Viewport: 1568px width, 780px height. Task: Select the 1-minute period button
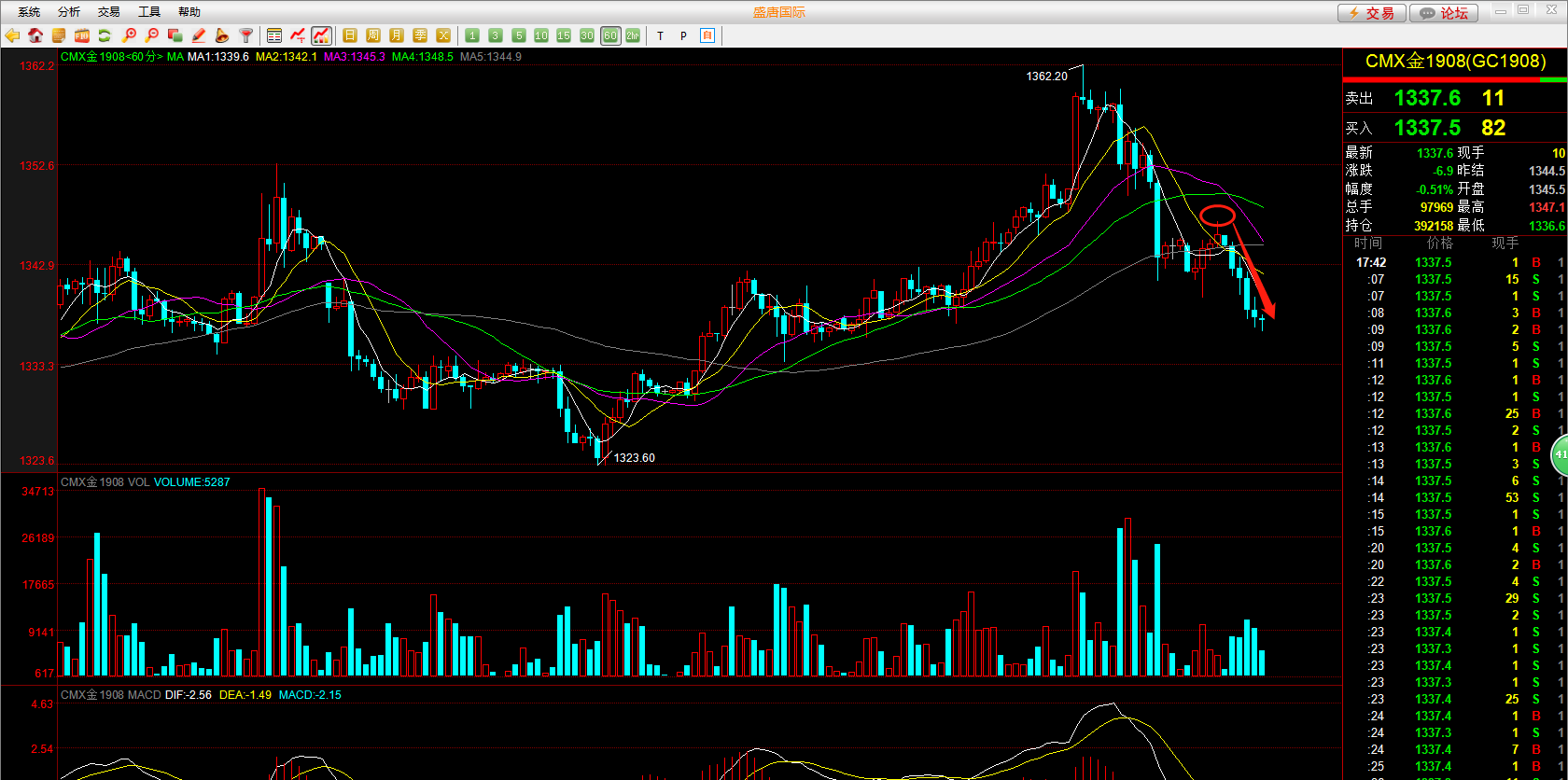pos(472,35)
